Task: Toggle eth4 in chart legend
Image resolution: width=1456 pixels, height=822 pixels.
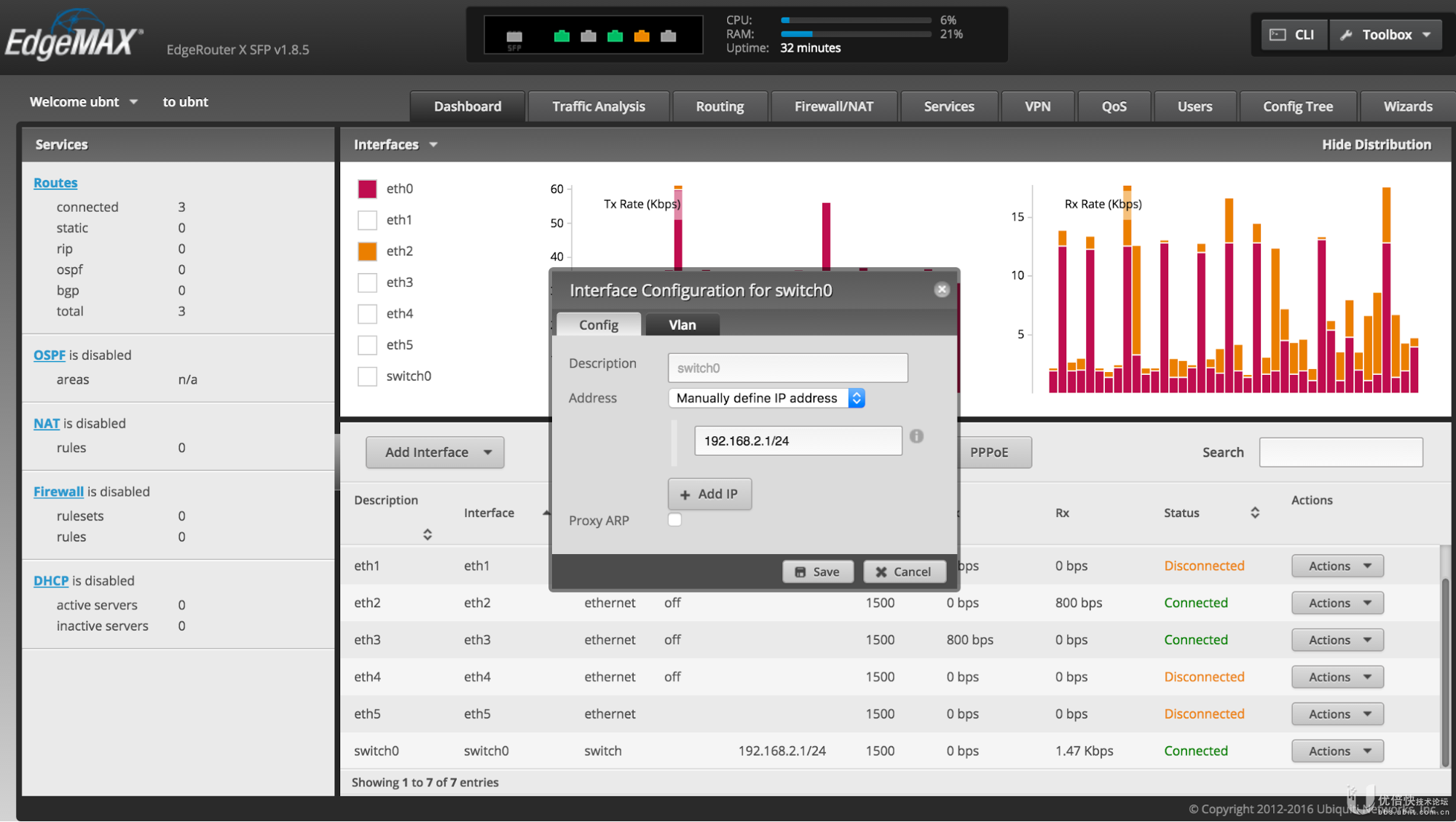Action: [367, 314]
